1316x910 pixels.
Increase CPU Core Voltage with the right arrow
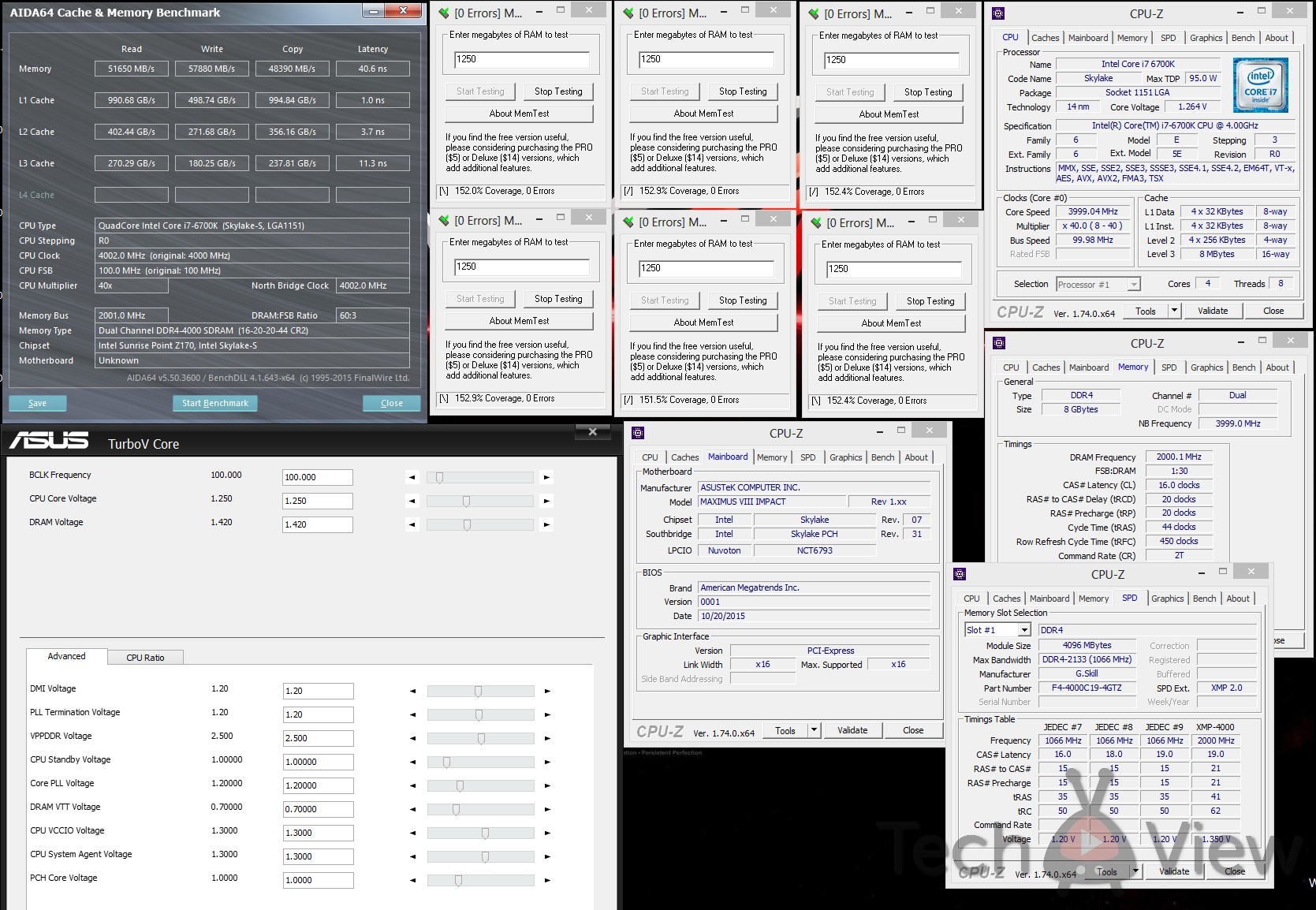point(546,501)
